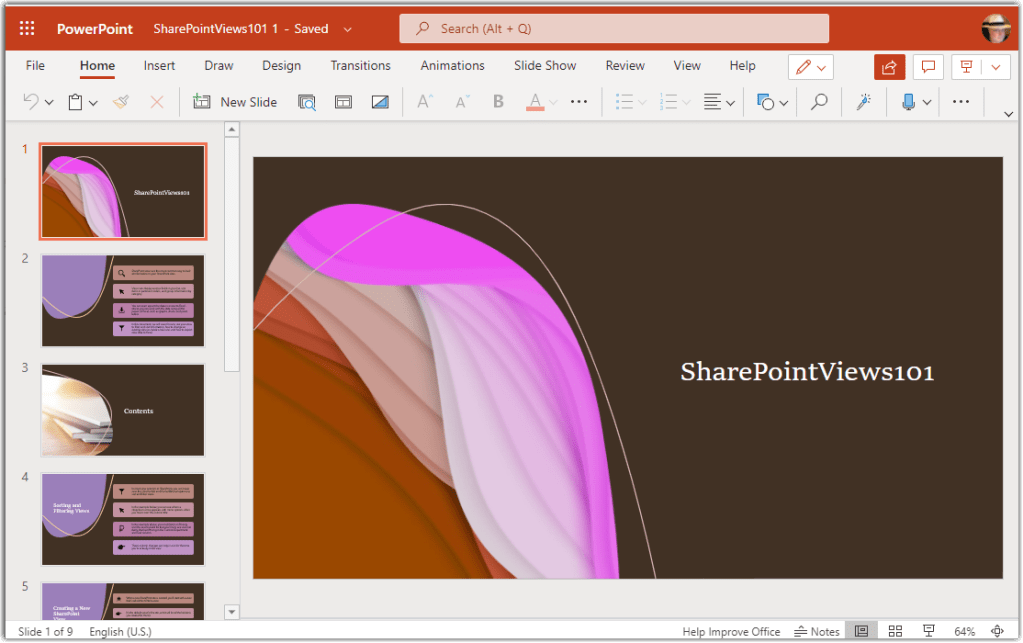The image size is (1023, 643).
Task: Click the Find magnifier icon in ribbon
Action: tap(819, 102)
